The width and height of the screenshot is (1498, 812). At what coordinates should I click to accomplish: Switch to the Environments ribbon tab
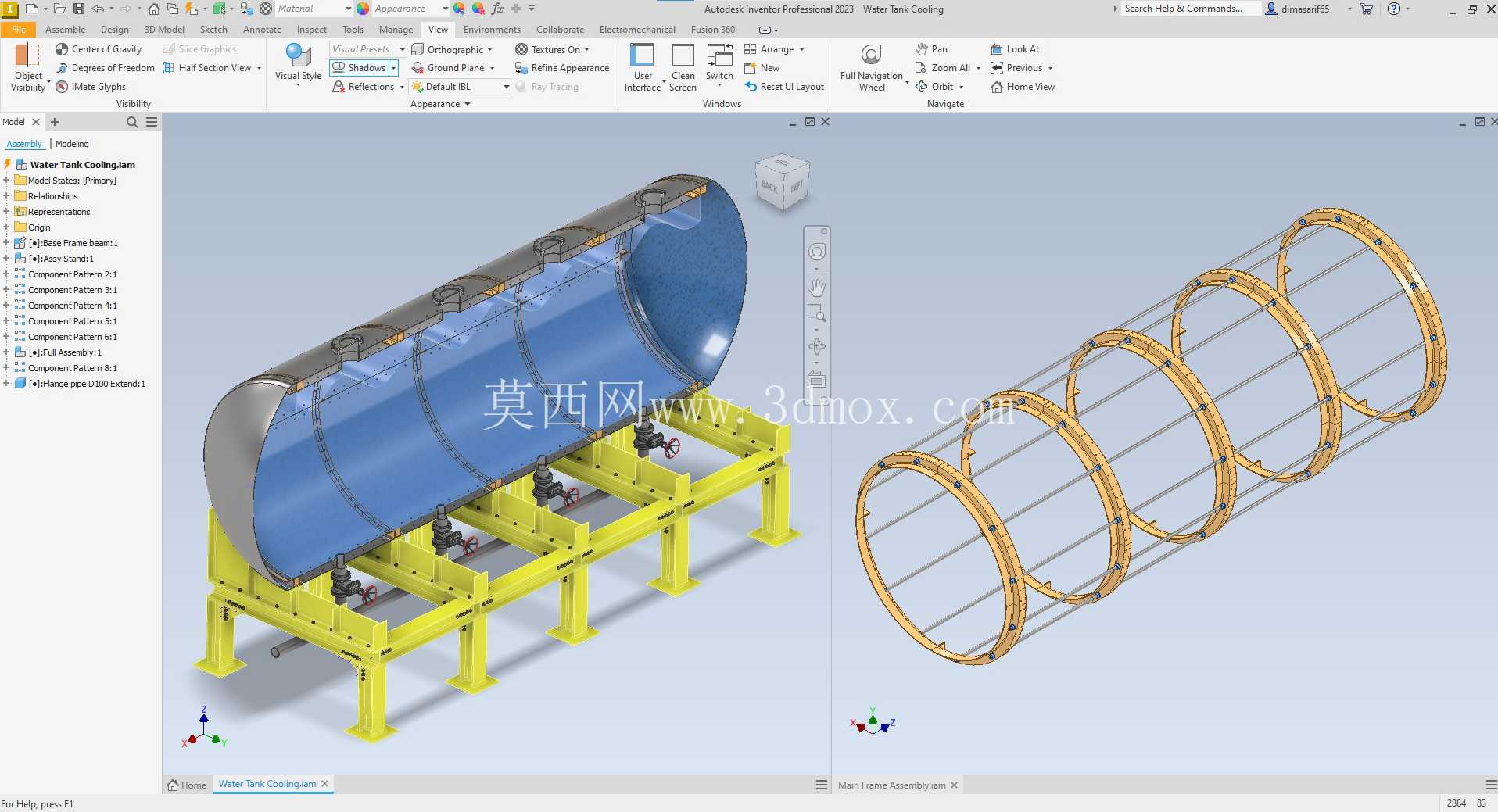click(x=492, y=29)
